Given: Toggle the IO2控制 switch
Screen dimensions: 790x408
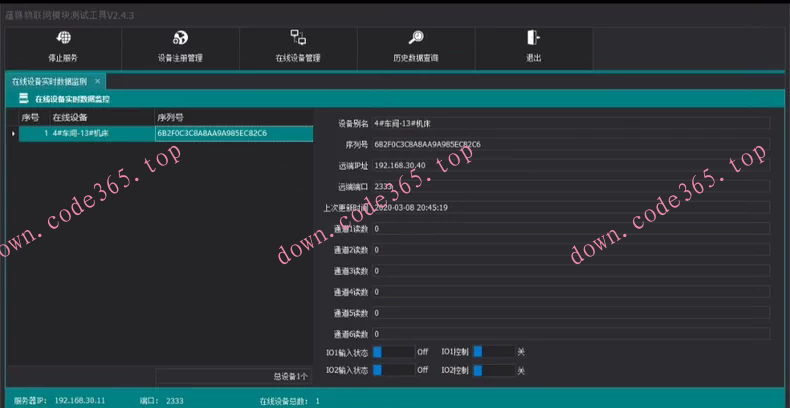Looking at the screenshot, I should pyautogui.click(x=494, y=370).
